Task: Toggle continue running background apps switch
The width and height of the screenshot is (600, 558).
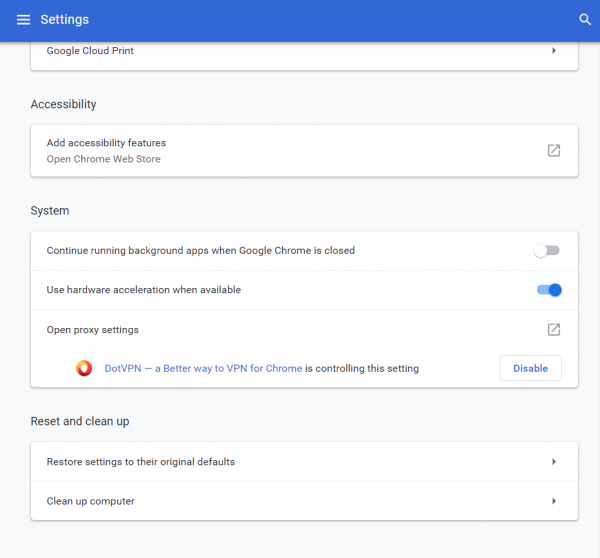Action: pos(547,251)
